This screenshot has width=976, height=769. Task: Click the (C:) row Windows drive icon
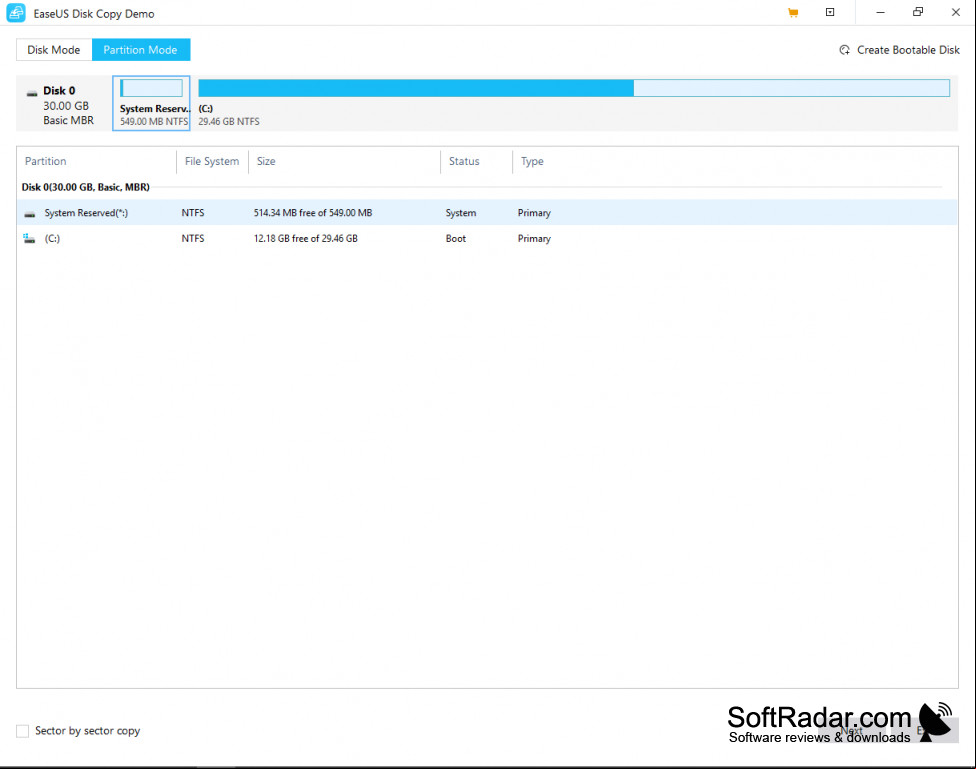point(29,238)
